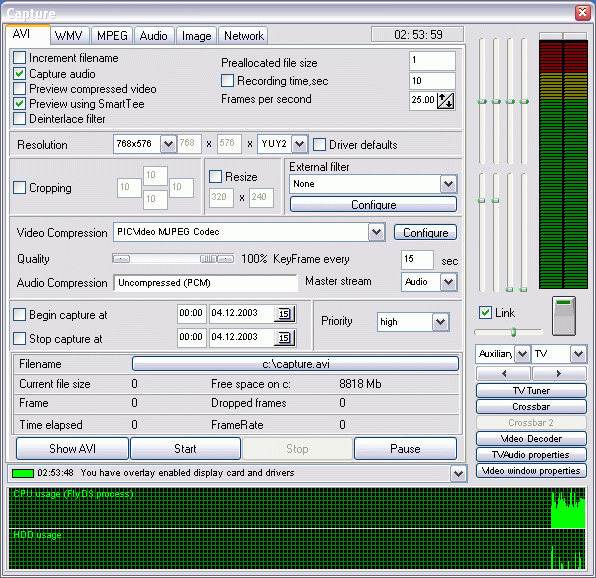Toggle the Deinterlace filter checkbox

[19, 119]
